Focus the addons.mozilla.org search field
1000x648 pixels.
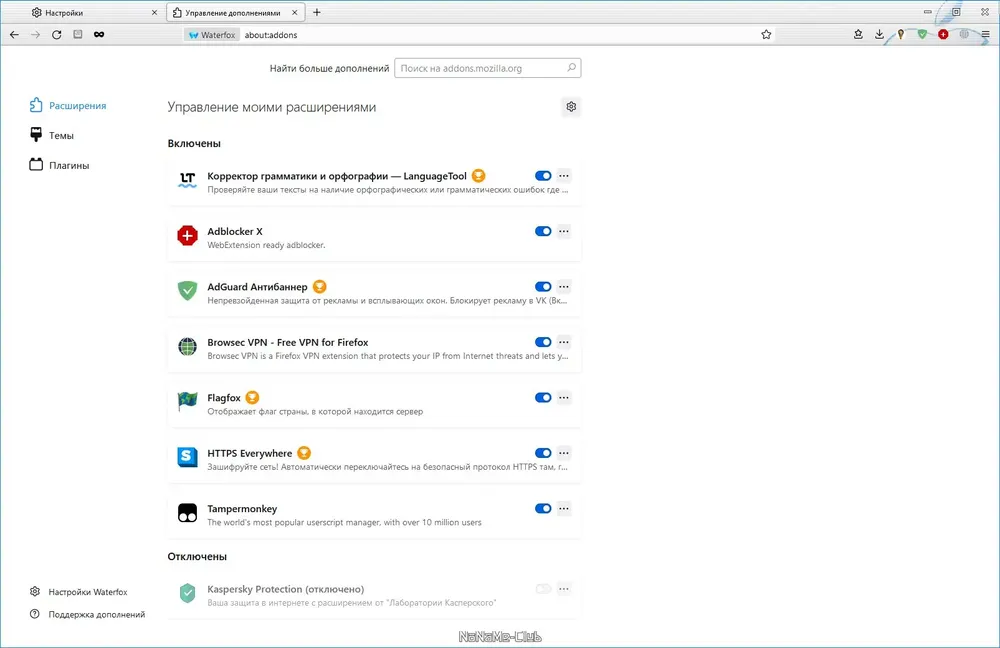click(x=487, y=68)
